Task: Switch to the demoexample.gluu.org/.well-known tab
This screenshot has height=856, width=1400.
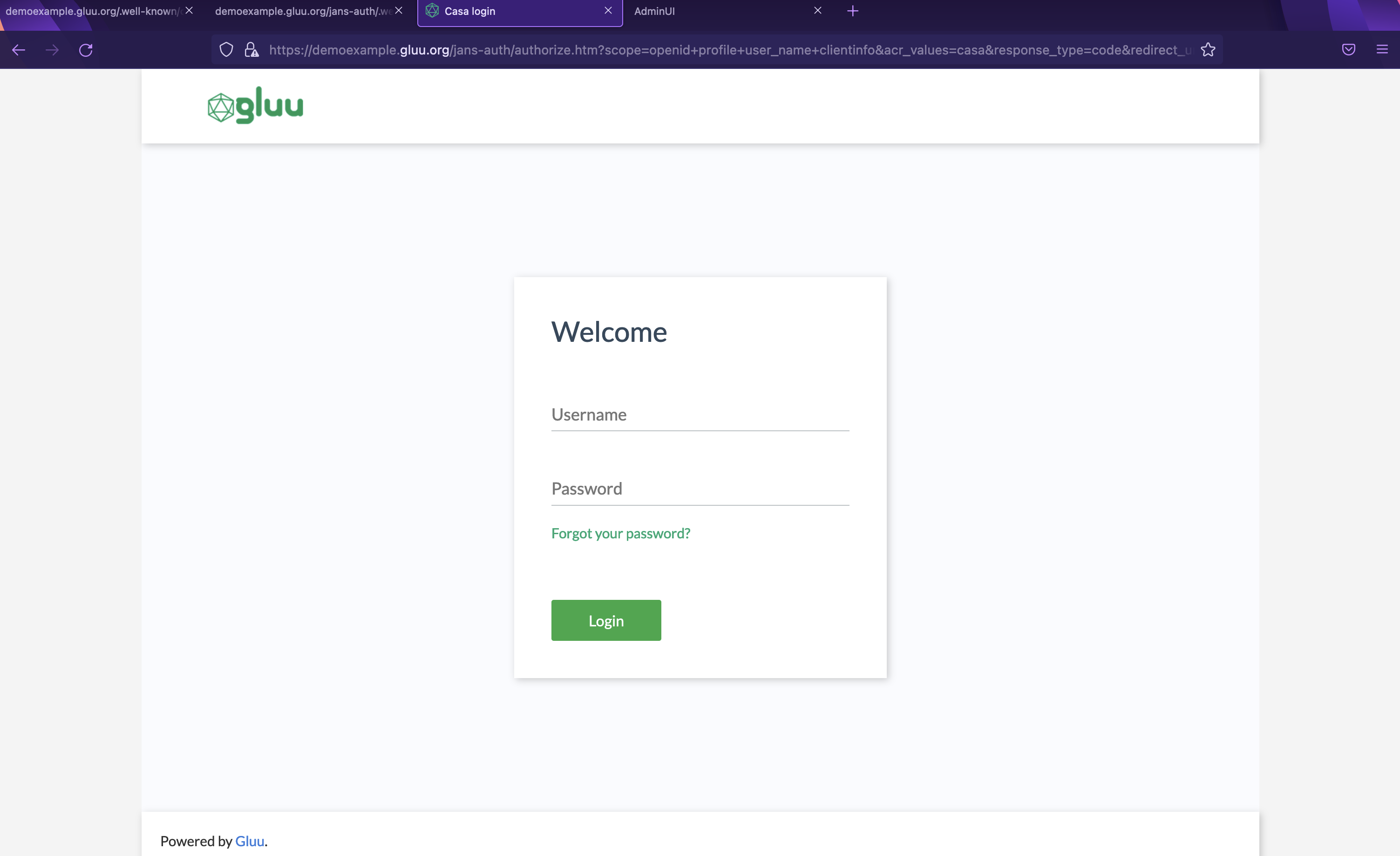Action: 101,11
